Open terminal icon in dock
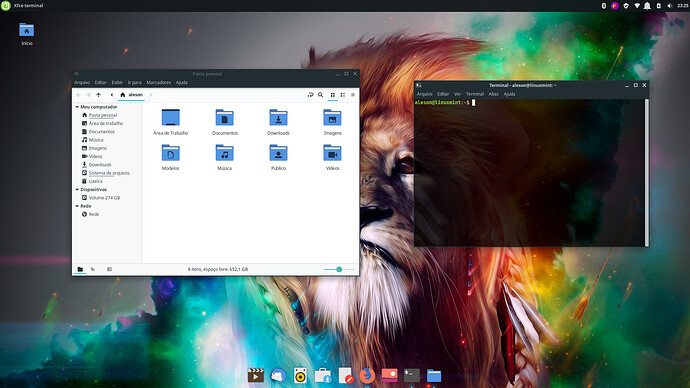 (411, 375)
